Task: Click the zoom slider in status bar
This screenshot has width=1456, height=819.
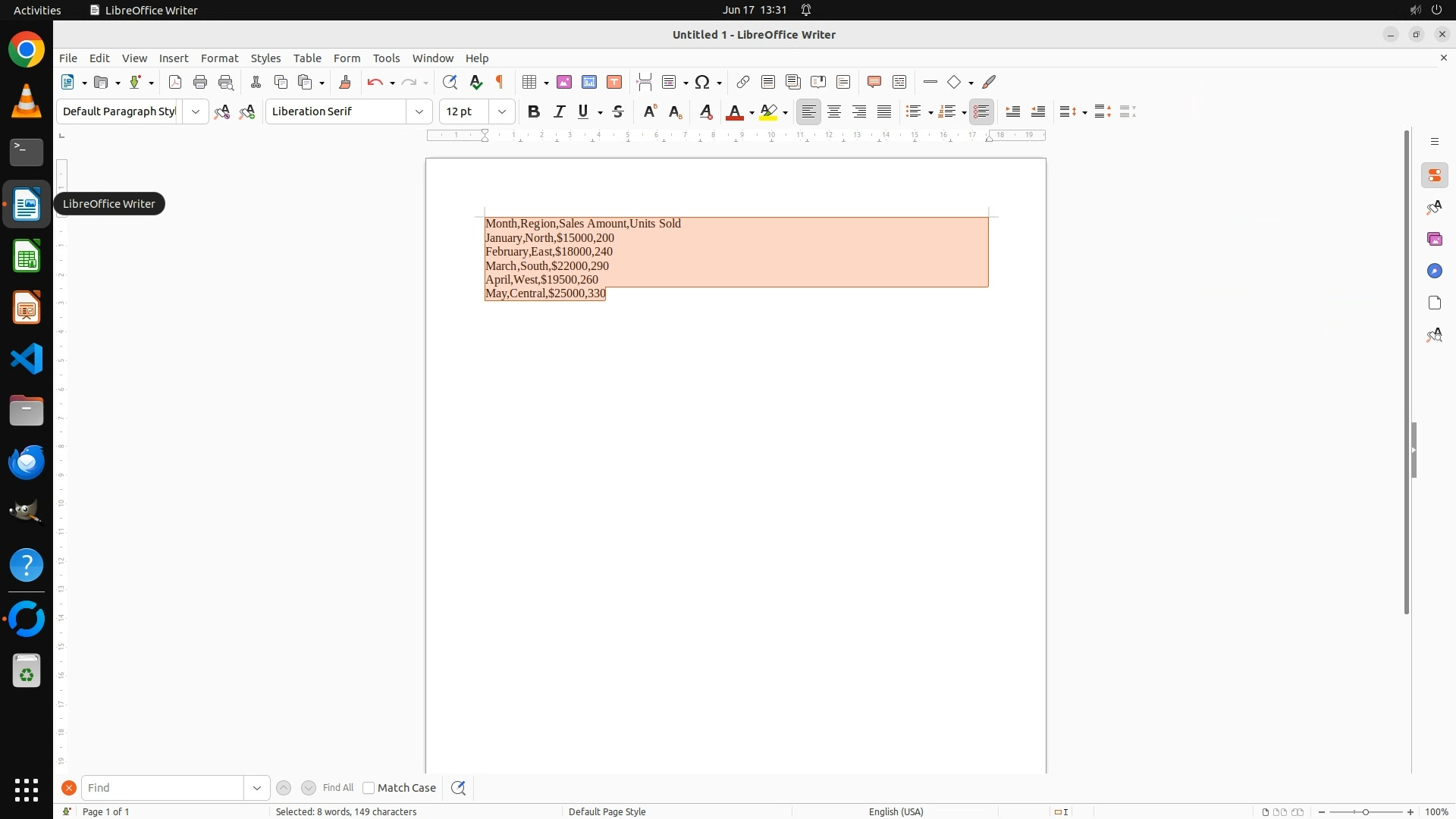Action: click(x=1365, y=811)
